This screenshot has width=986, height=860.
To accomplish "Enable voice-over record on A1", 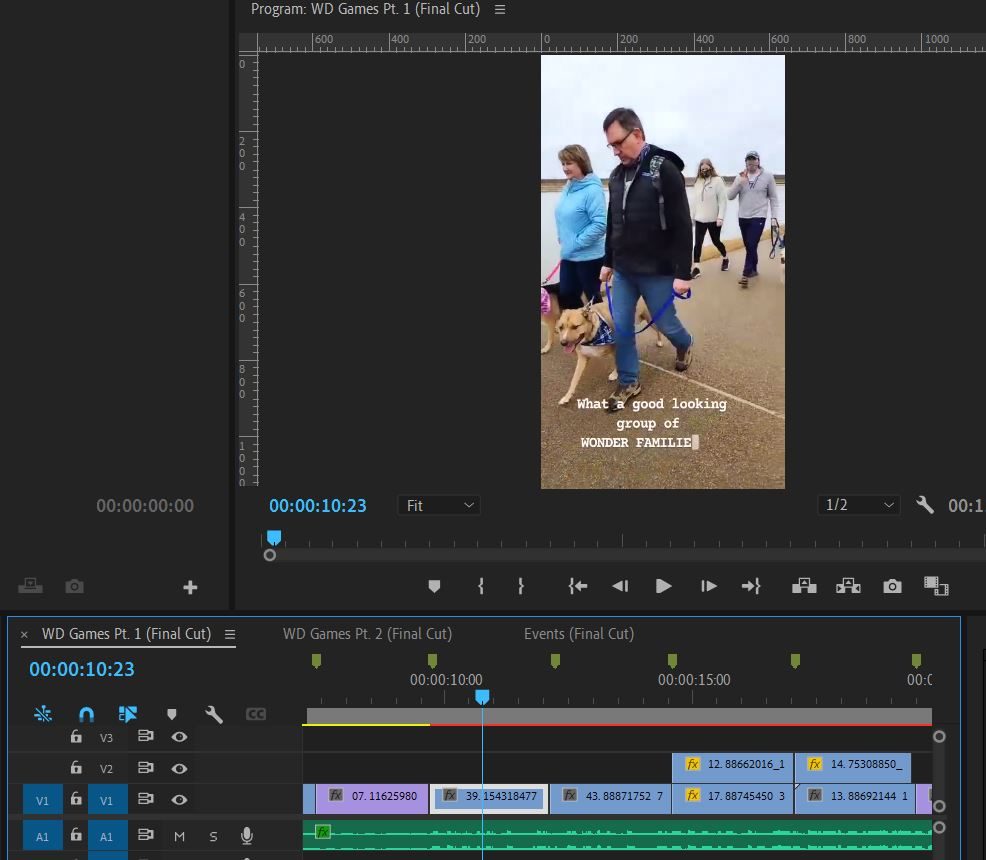I will [x=247, y=835].
